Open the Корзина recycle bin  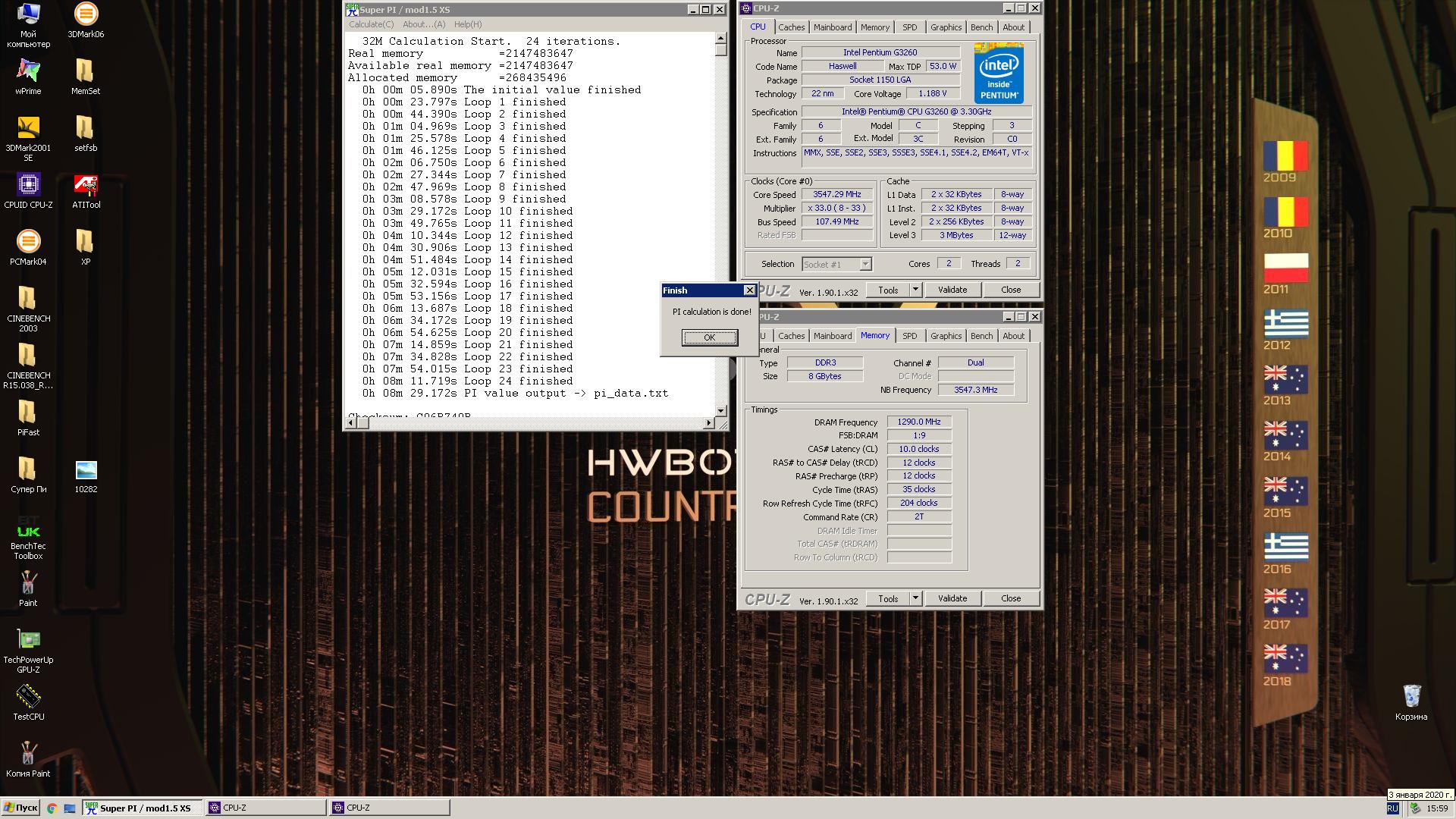click(1410, 702)
